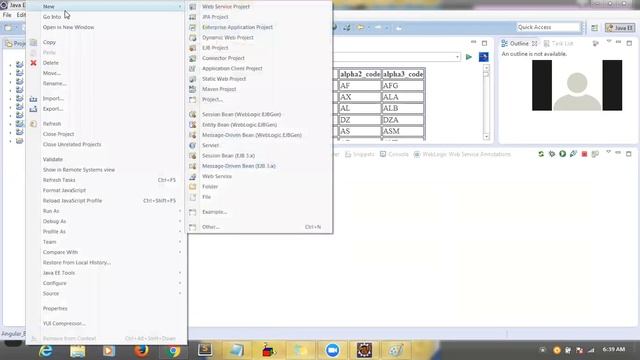The image size is (640, 360).
Task: Choose Close Unrelated Projects
Action: pos(72,144)
